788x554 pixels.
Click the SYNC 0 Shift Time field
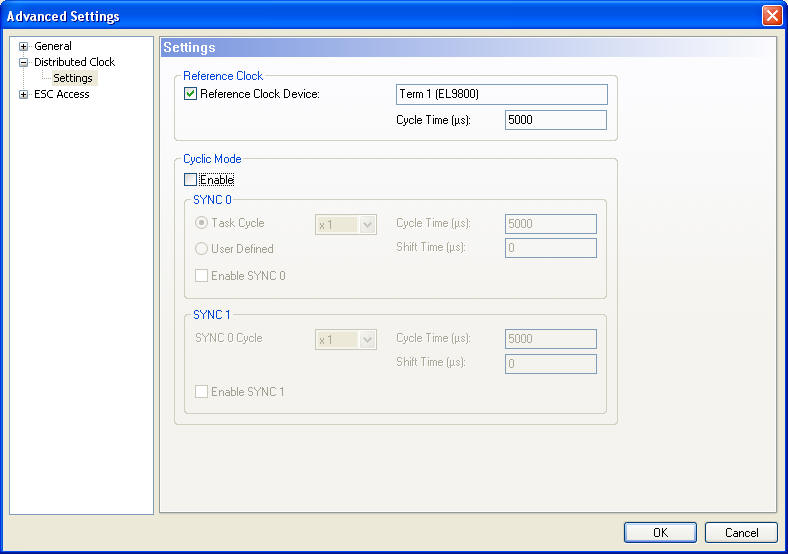coord(551,248)
